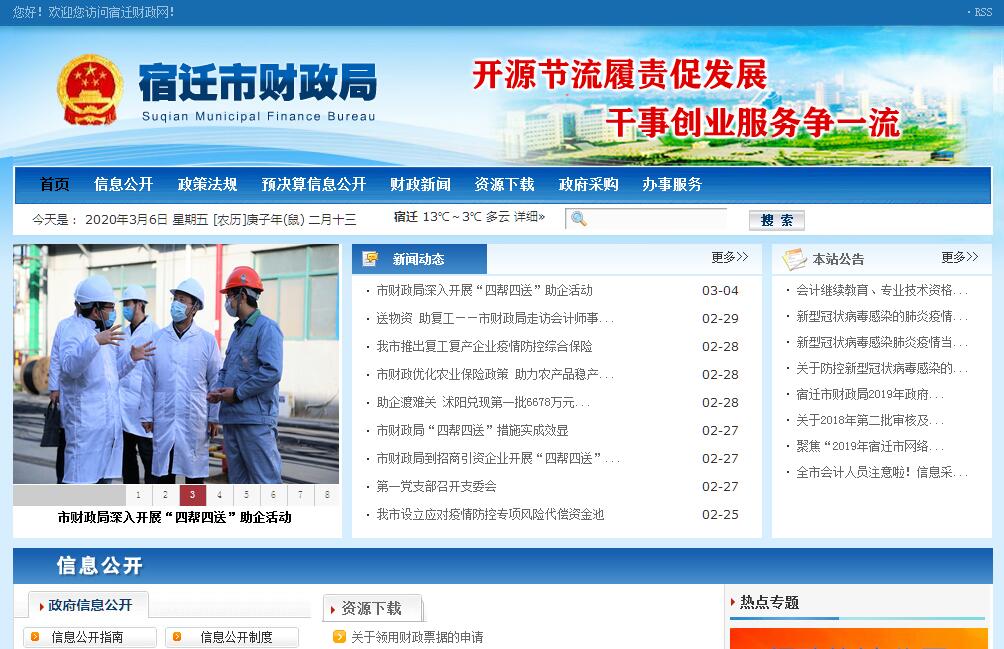Click the 本站公告 notepad icon

[x=794, y=259]
